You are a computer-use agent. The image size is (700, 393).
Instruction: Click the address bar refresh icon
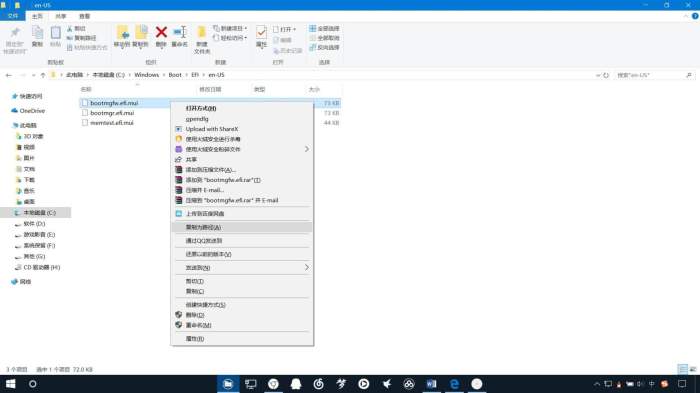606,75
